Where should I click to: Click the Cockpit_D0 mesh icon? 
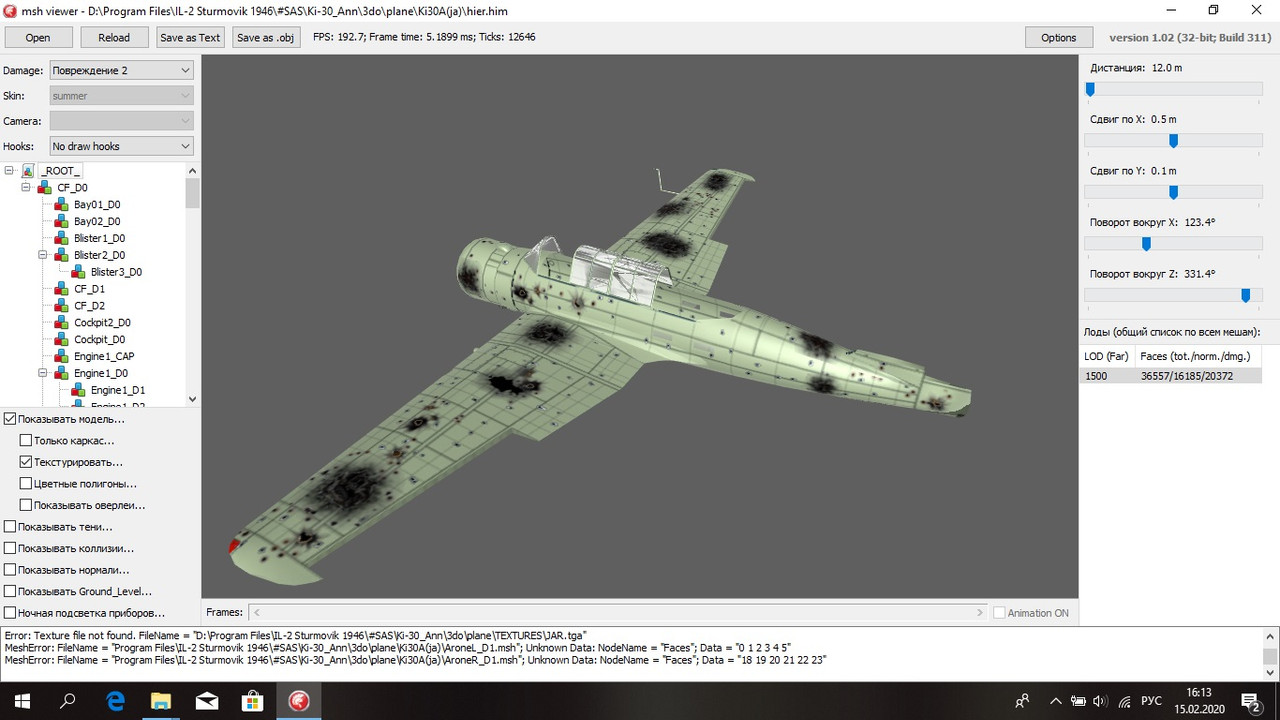62,340
